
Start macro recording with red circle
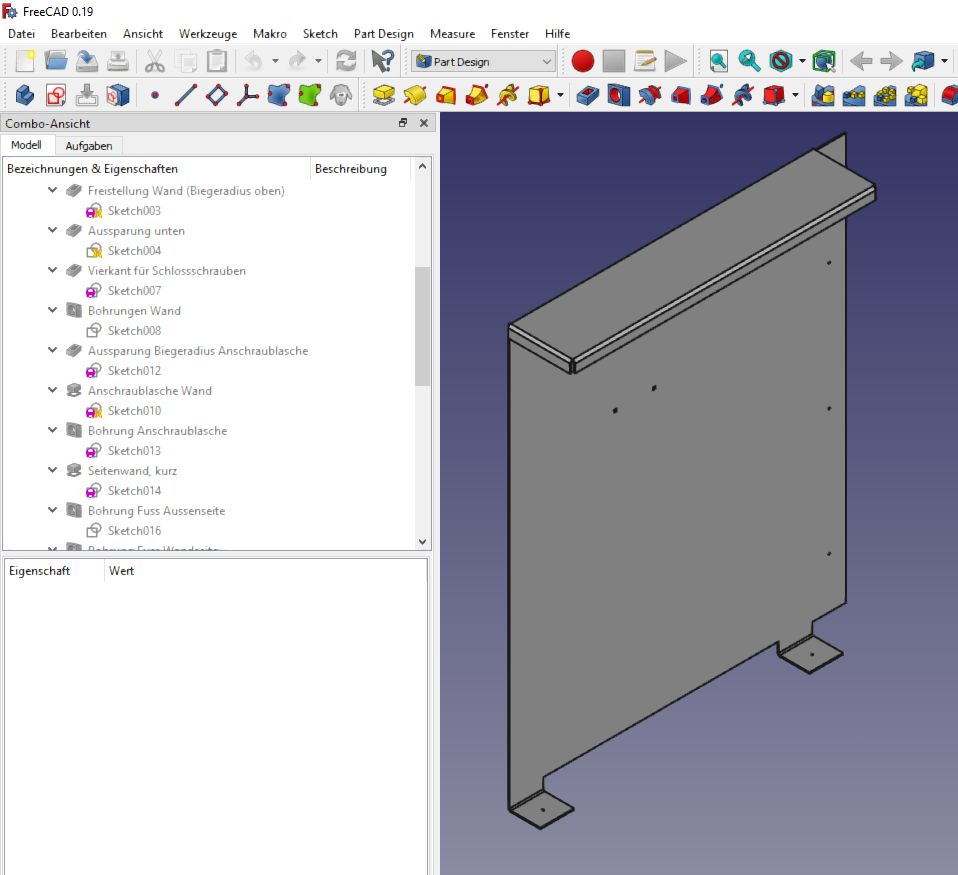[583, 61]
